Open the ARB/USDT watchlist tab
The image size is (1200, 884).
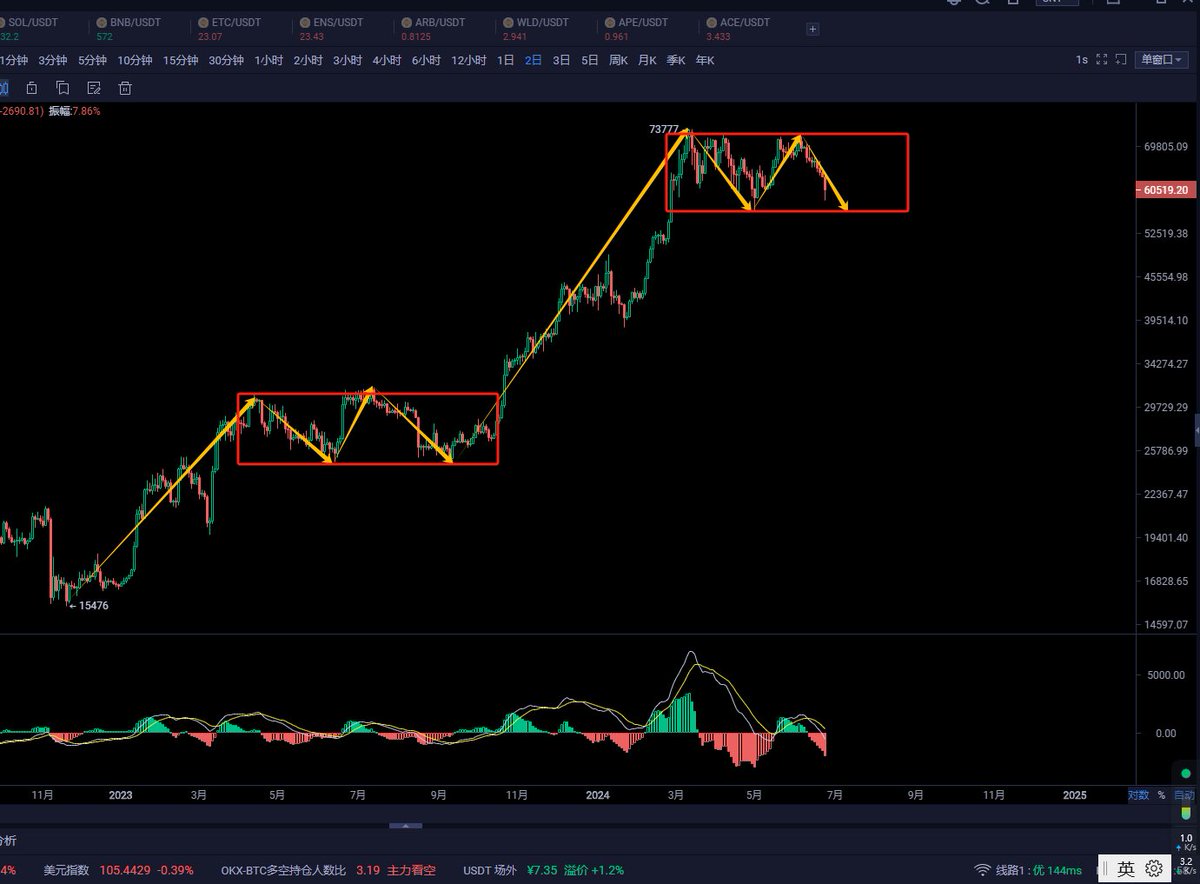(x=433, y=28)
